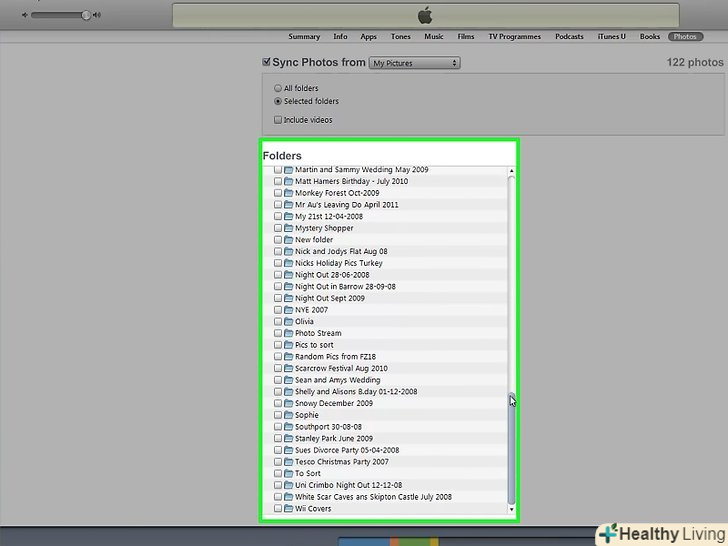
Task: Check the Sean and Amys Wedding folder
Action: pyautogui.click(x=278, y=380)
